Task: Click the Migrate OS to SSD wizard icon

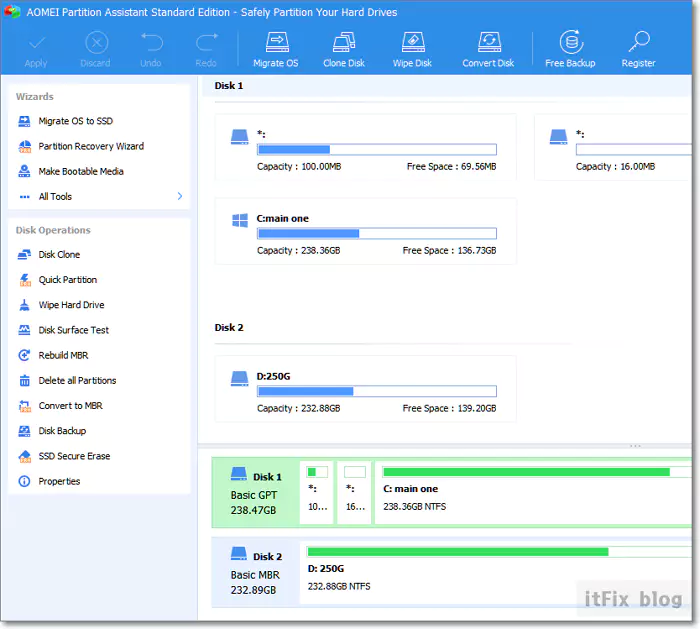Action: coord(24,121)
